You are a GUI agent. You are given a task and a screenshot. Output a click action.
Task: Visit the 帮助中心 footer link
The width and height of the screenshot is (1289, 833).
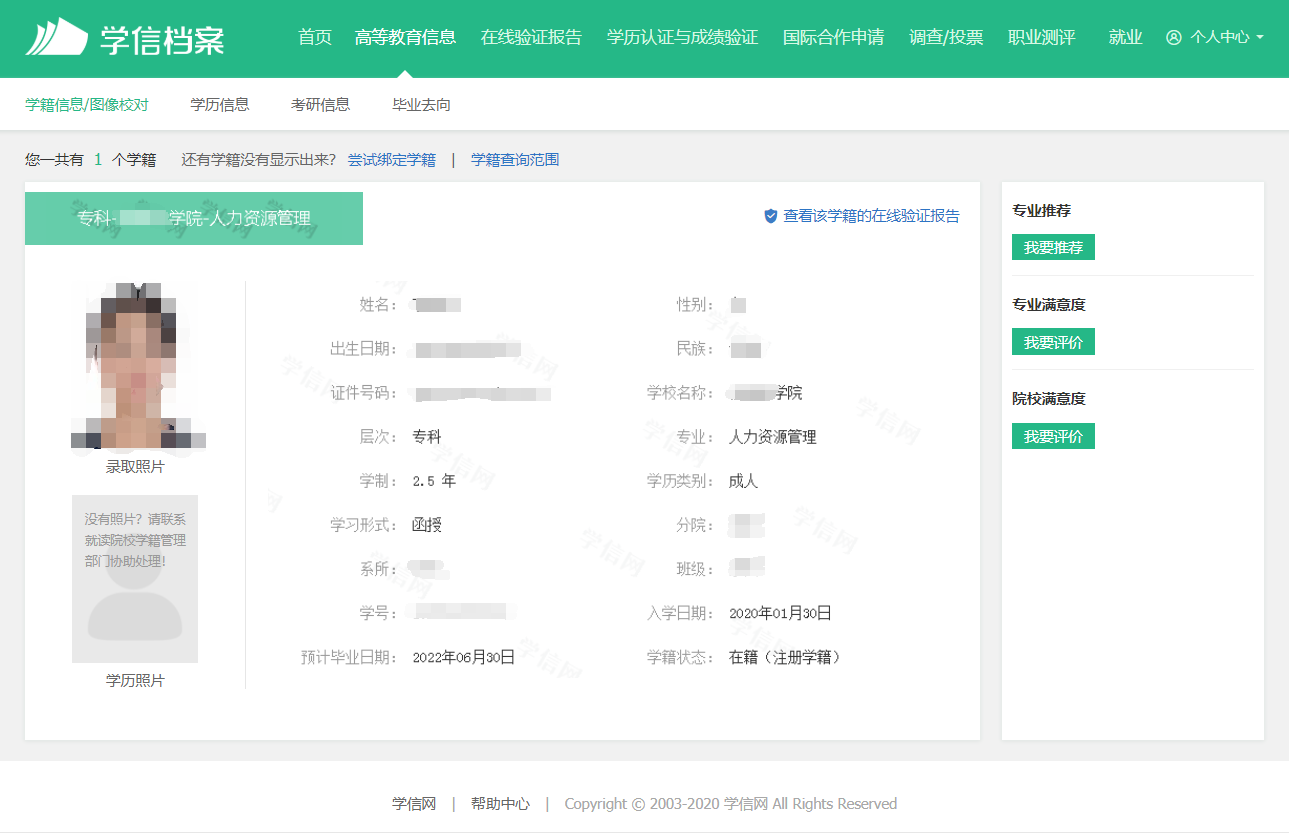click(500, 802)
